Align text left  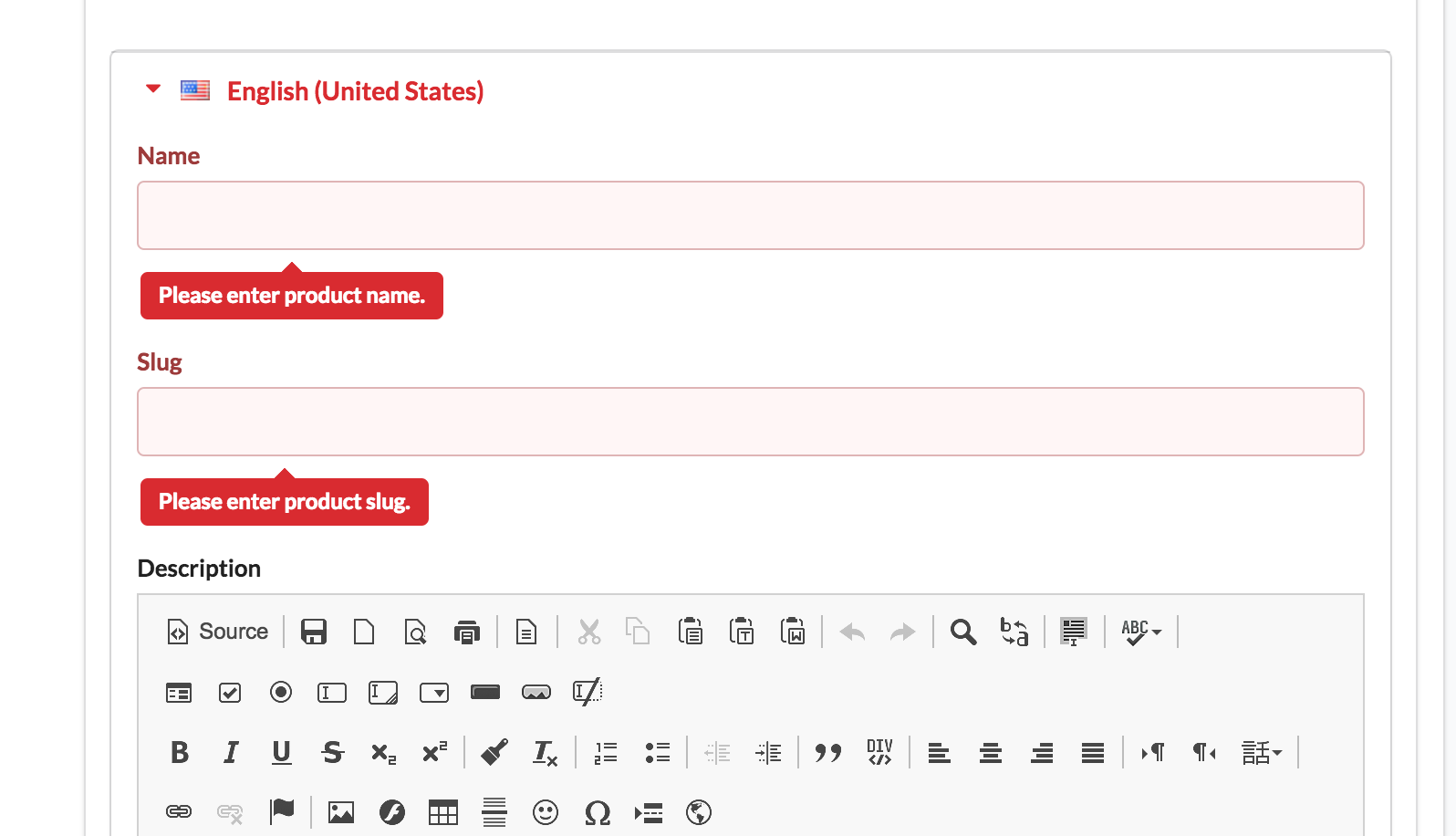tap(940, 753)
